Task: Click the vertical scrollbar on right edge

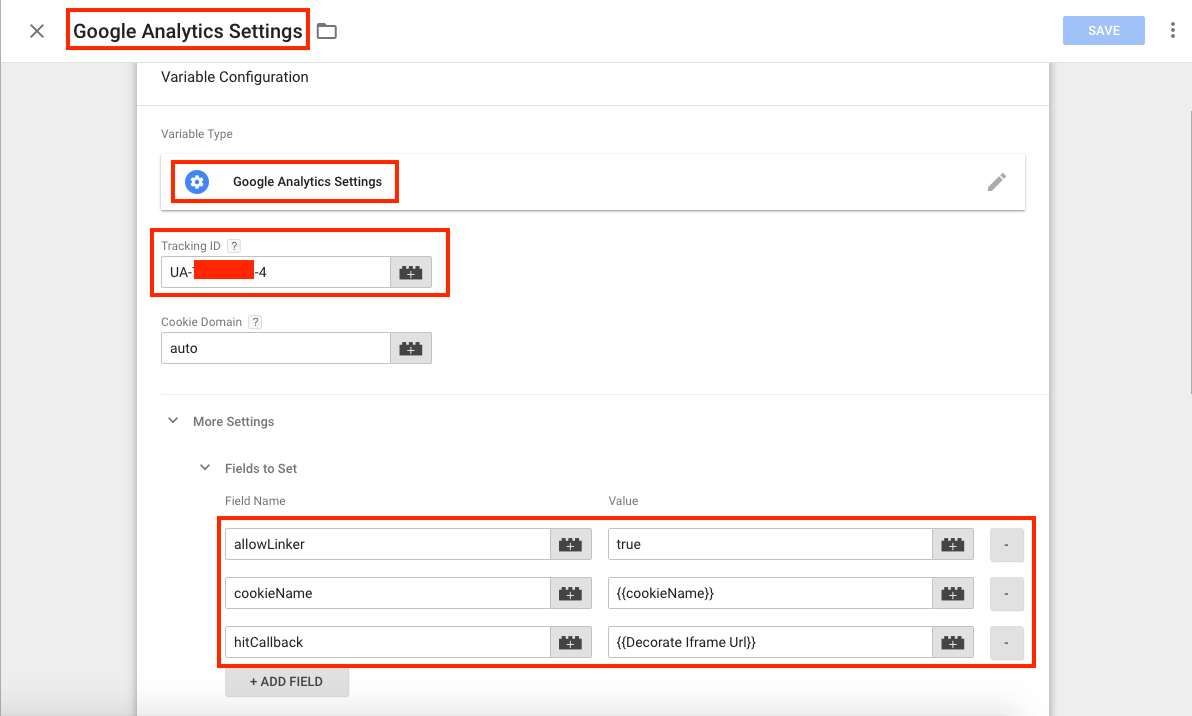Action: 1190,251
